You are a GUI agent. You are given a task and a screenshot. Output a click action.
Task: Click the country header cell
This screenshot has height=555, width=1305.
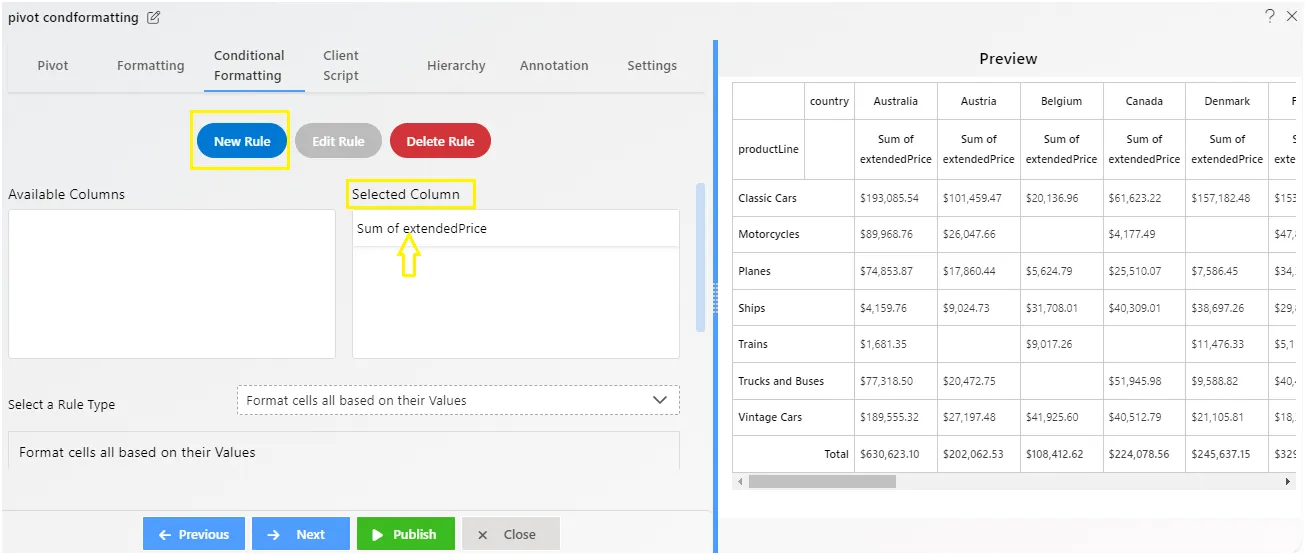tap(830, 101)
